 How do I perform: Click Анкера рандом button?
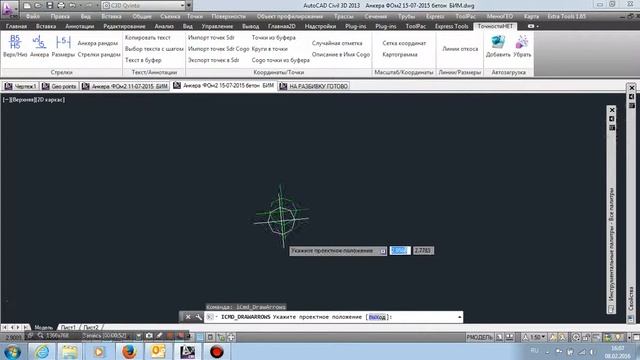98,43
